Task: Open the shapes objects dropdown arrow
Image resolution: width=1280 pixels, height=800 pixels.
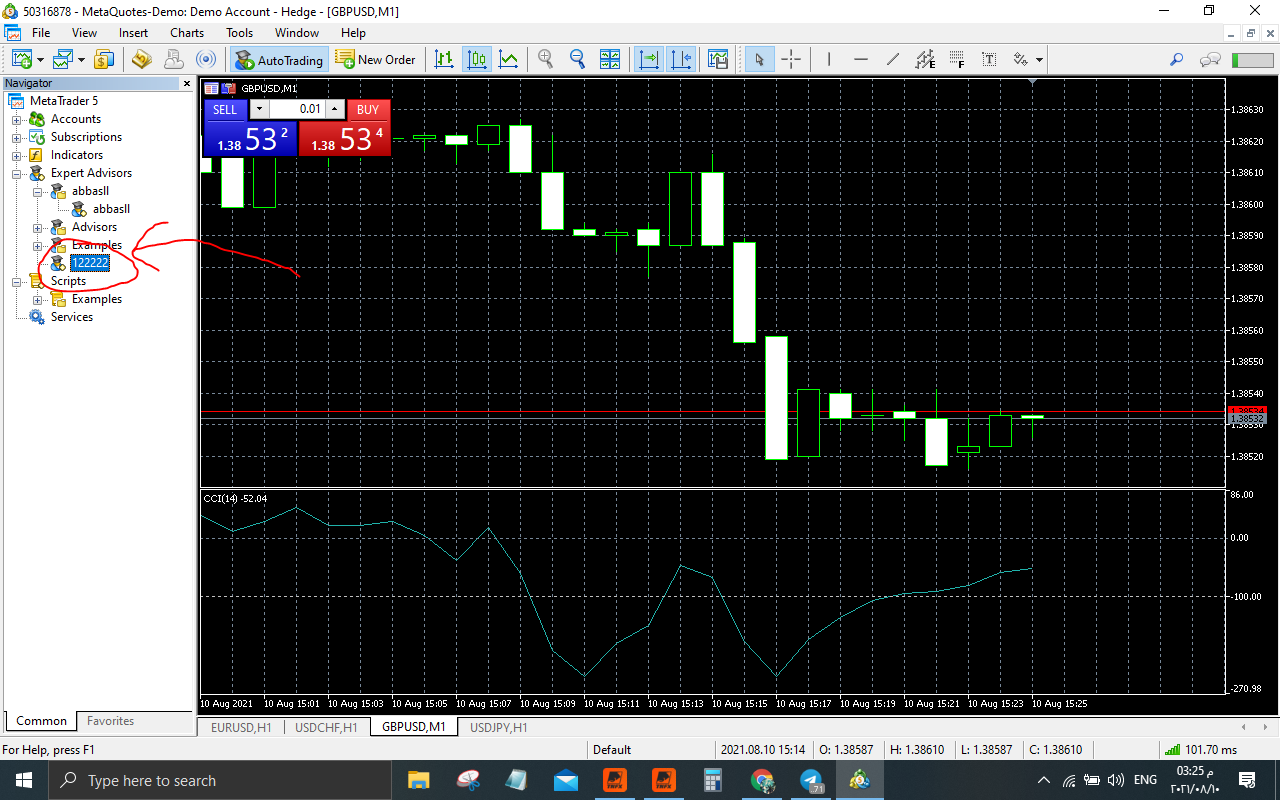Action: coord(1040,60)
